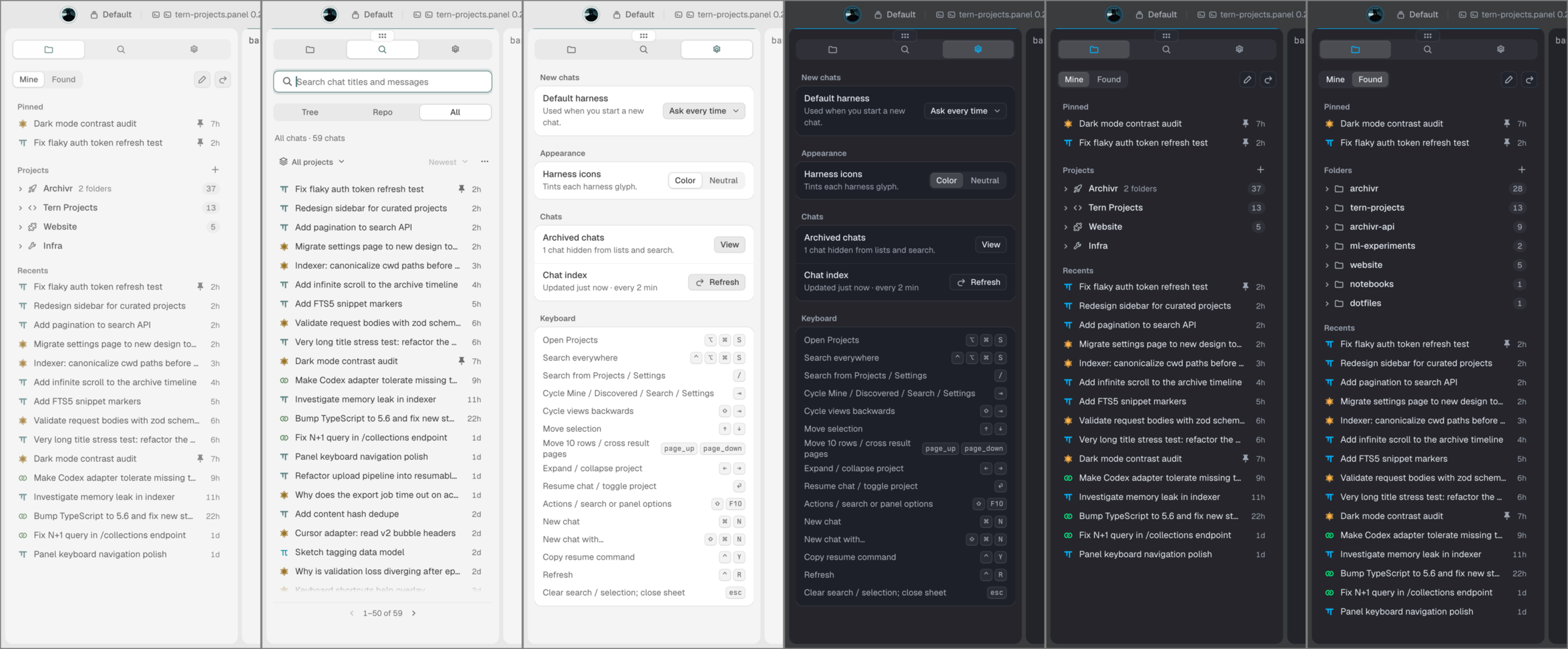The image size is (1568, 649).
Task: Click Refresh for Chat index in the light settings panel
Action: coord(717,282)
